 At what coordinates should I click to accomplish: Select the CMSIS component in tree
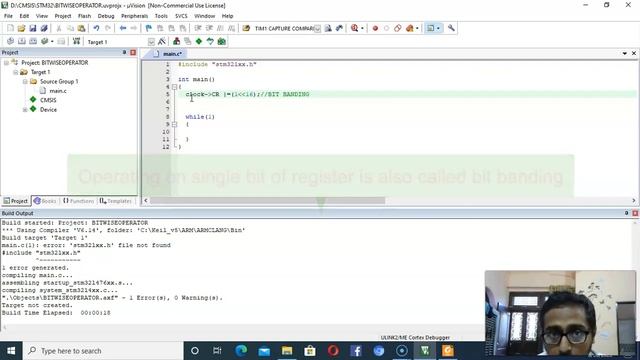coord(48,100)
